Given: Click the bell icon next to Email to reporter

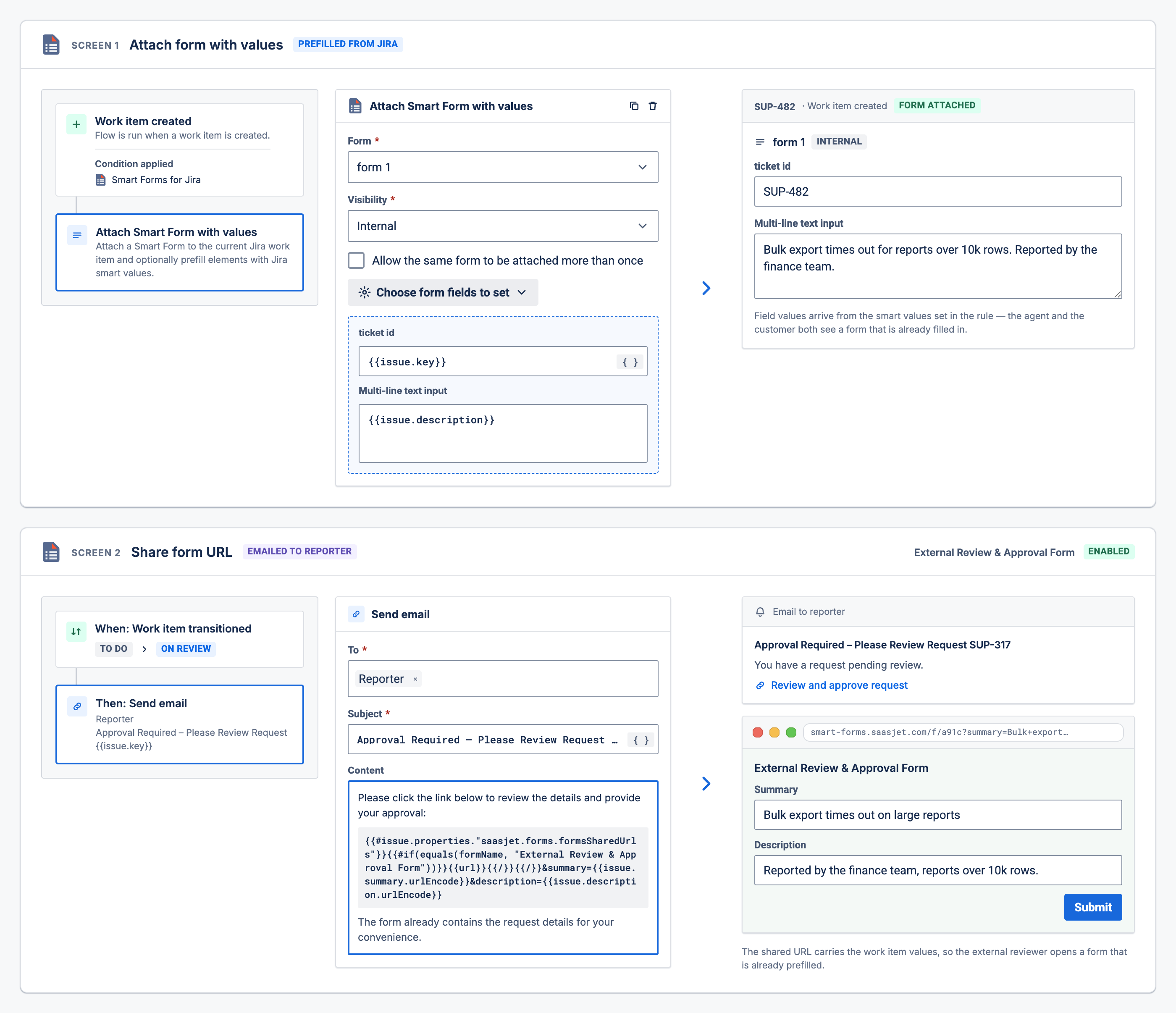Looking at the screenshot, I should (x=760, y=612).
